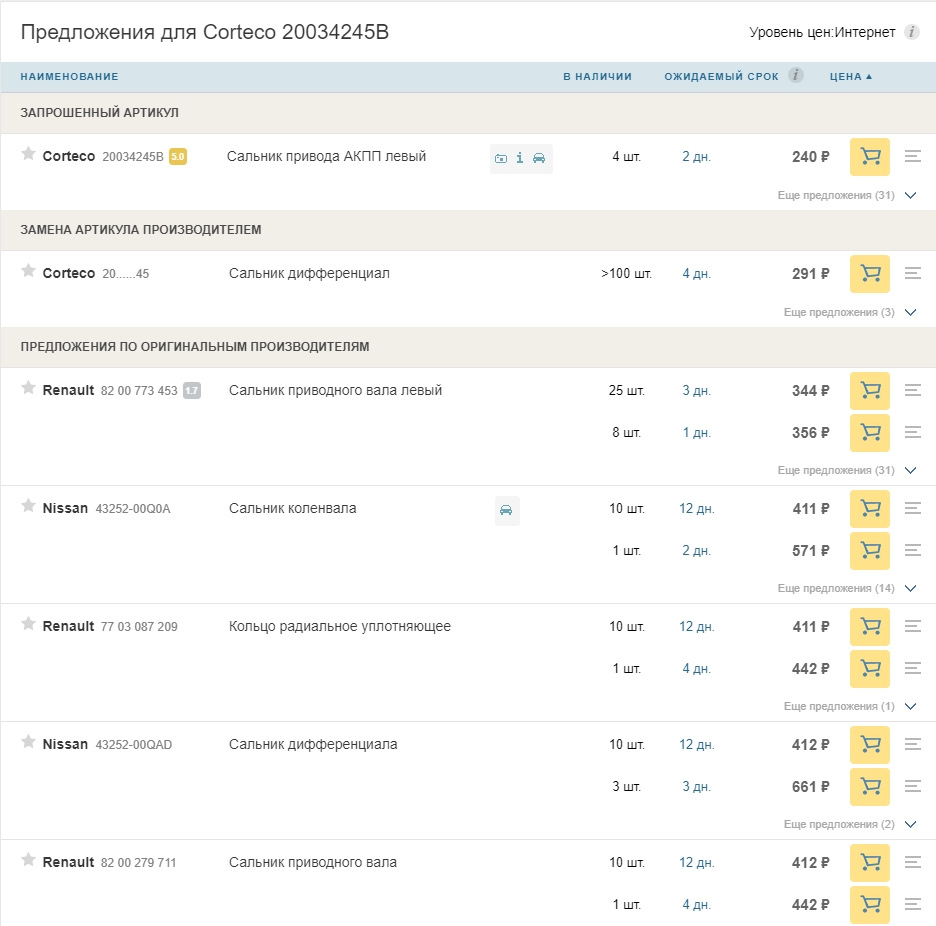Image resolution: width=936 pixels, height=926 pixels.
Task: Add Corteco 20034245B to cart
Action: click(x=869, y=157)
